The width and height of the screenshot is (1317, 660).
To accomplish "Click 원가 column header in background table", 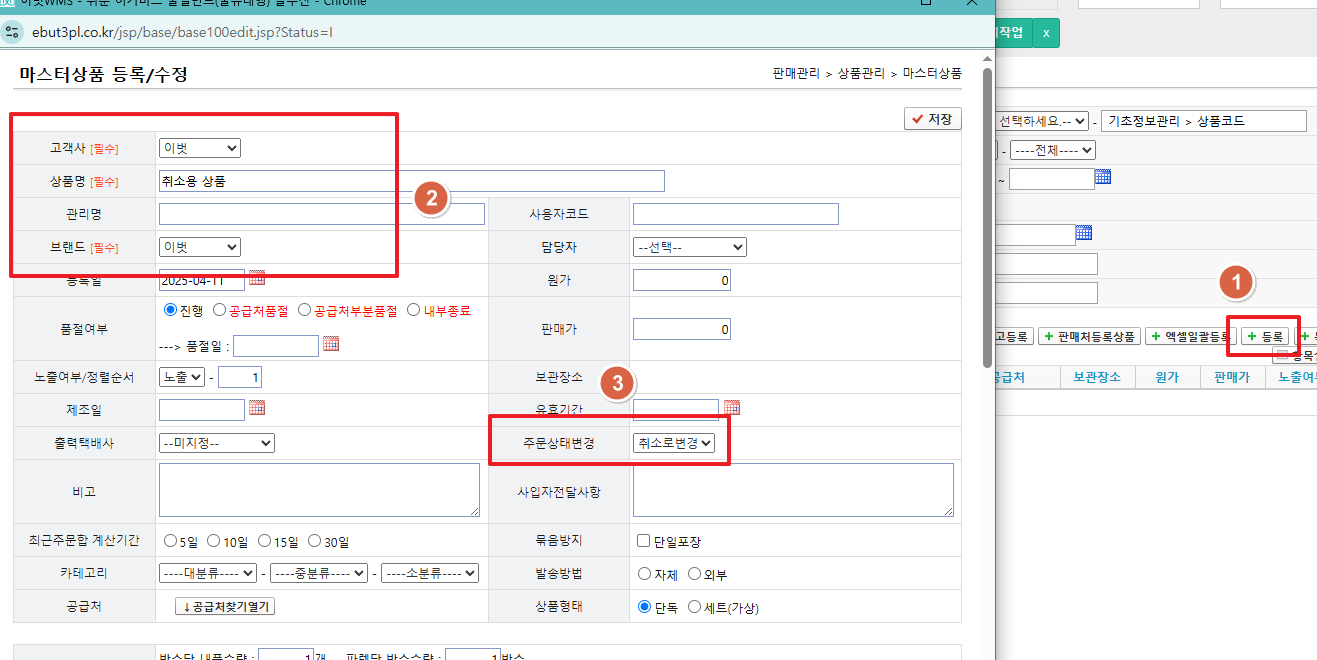I will (x=1166, y=377).
